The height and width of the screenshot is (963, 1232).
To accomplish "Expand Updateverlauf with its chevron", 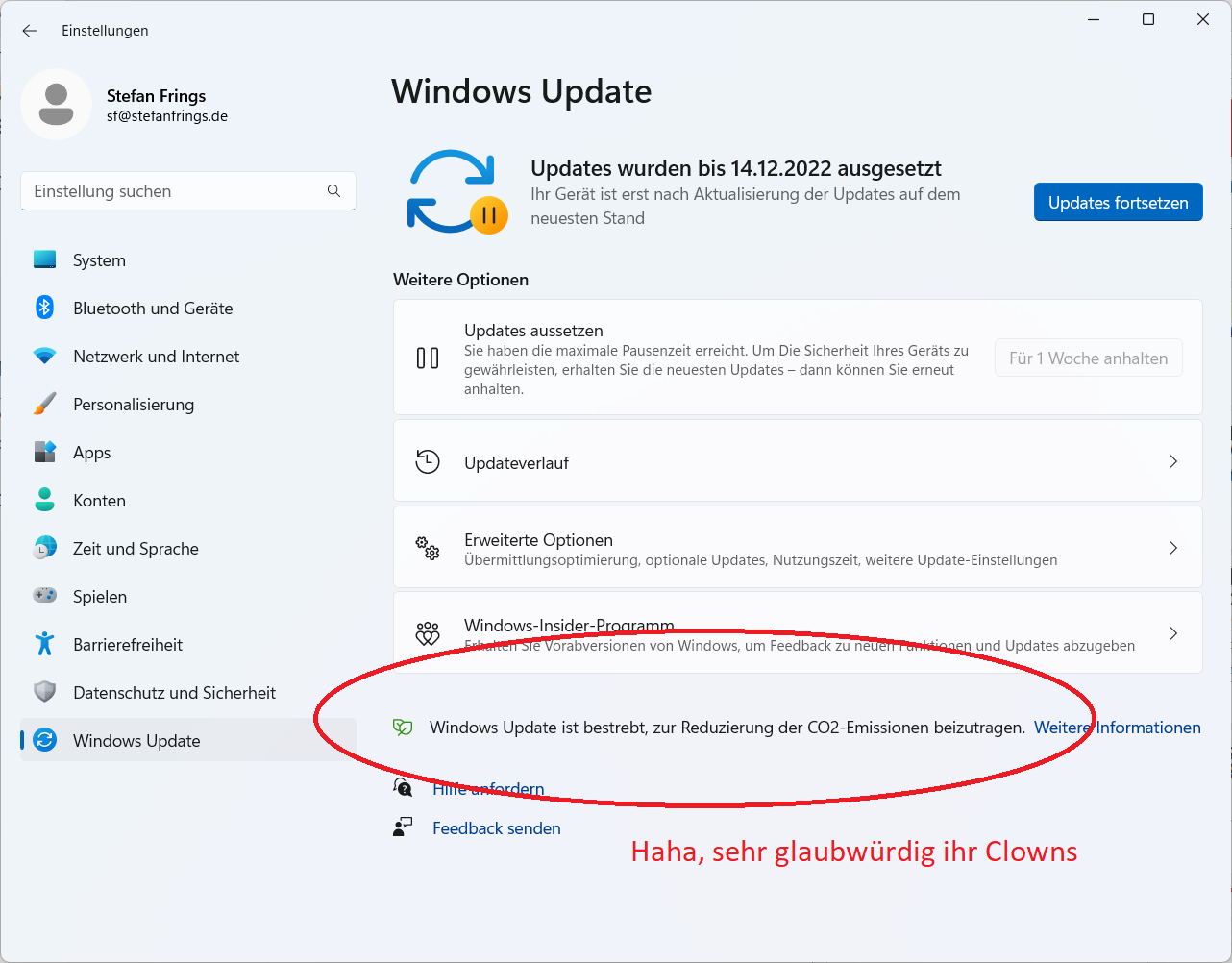I will pos(1173,461).
